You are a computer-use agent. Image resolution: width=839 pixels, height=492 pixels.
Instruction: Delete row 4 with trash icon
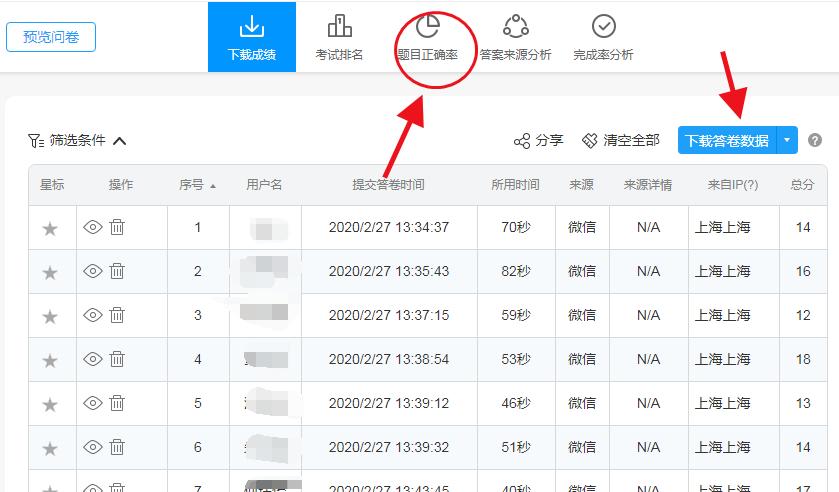coord(117,359)
